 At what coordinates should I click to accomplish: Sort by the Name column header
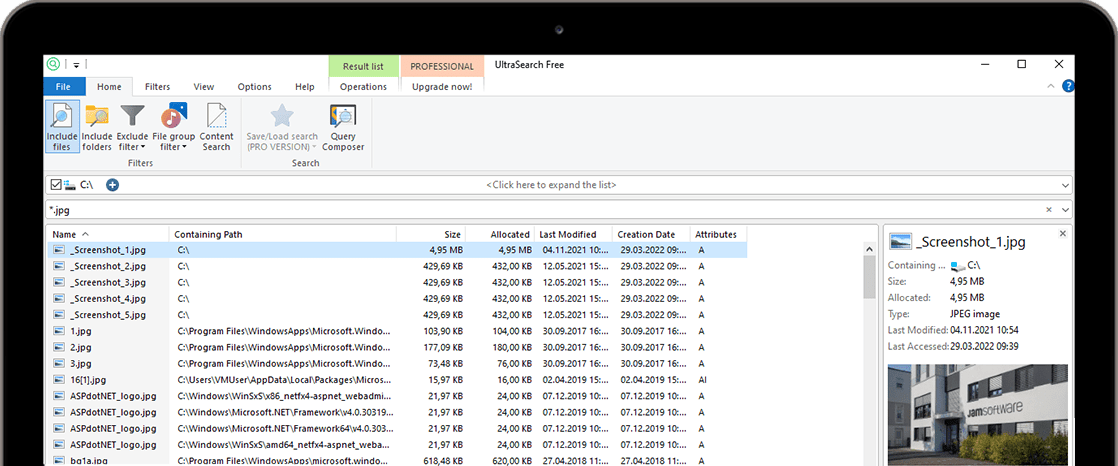coord(108,234)
